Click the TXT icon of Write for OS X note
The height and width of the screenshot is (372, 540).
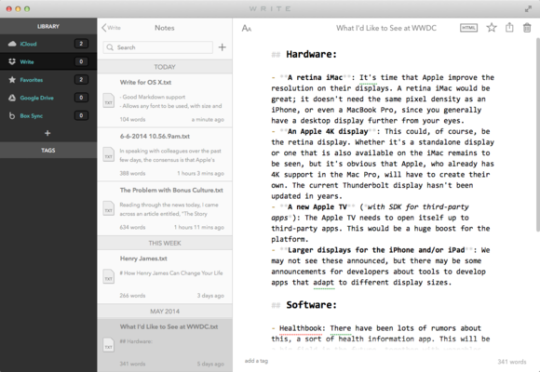tap(108, 101)
